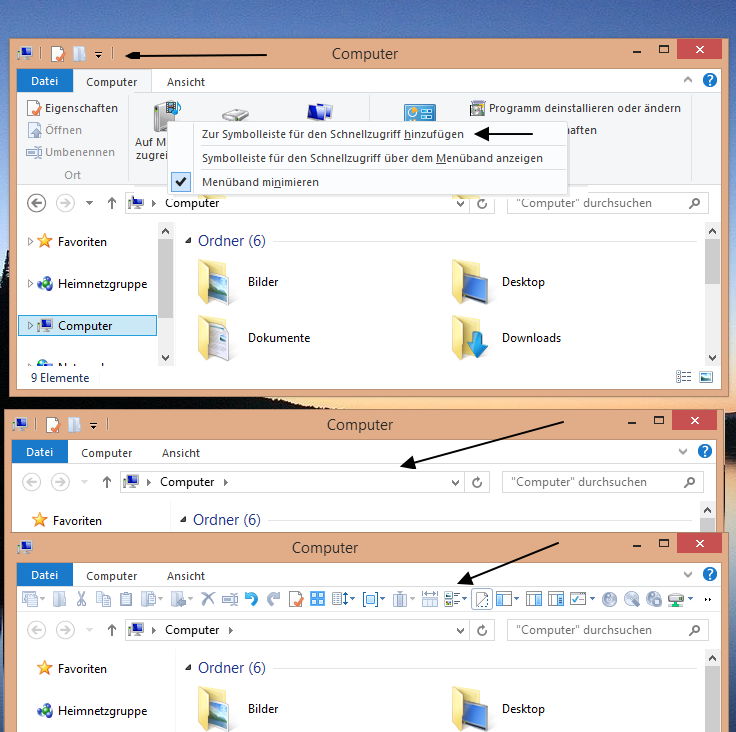This screenshot has height=732, width=736.
Task: Click the blue Help icon in top window
Action: click(x=710, y=80)
